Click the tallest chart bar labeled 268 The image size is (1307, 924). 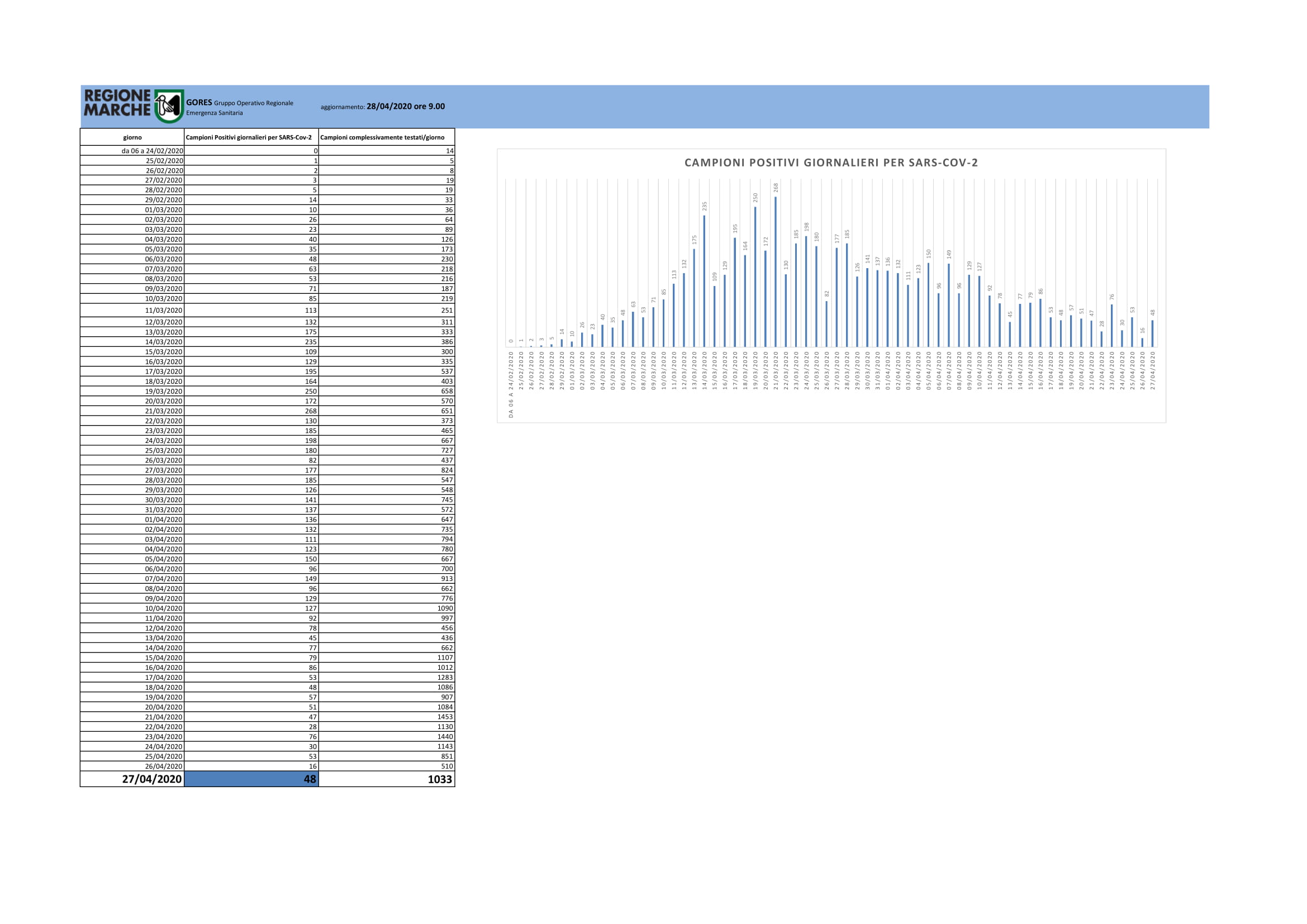(776, 272)
